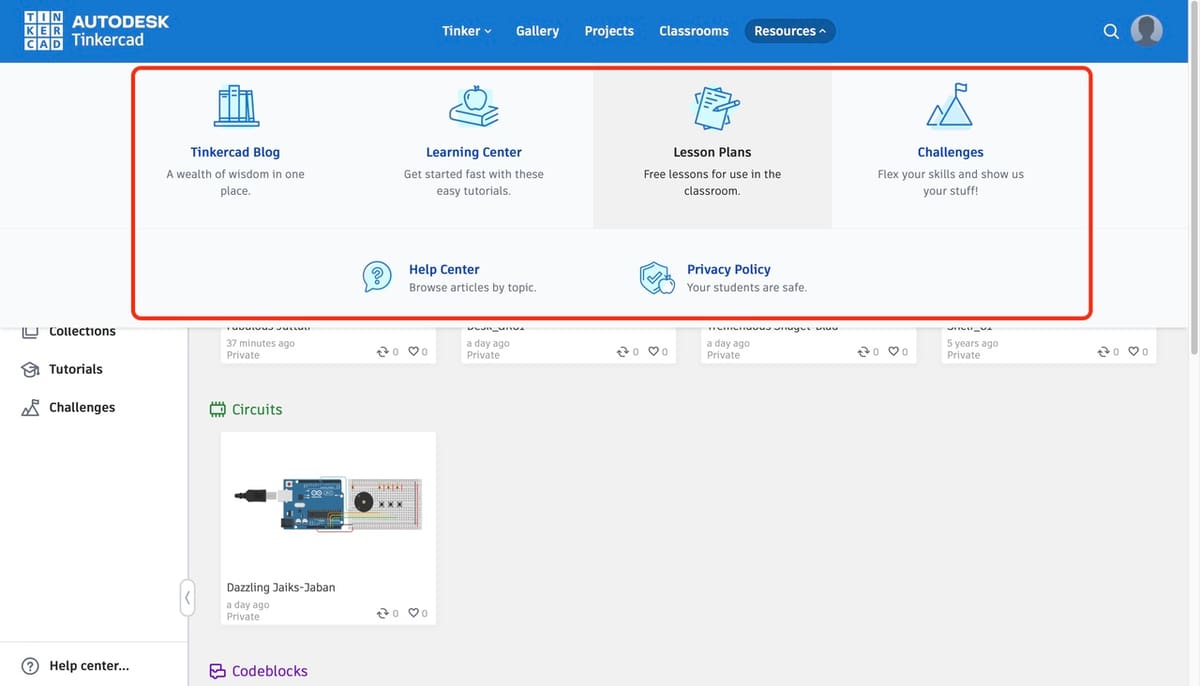Select Challenges in the sidebar
Viewport: 1200px width, 686px height.
point(82,407)
